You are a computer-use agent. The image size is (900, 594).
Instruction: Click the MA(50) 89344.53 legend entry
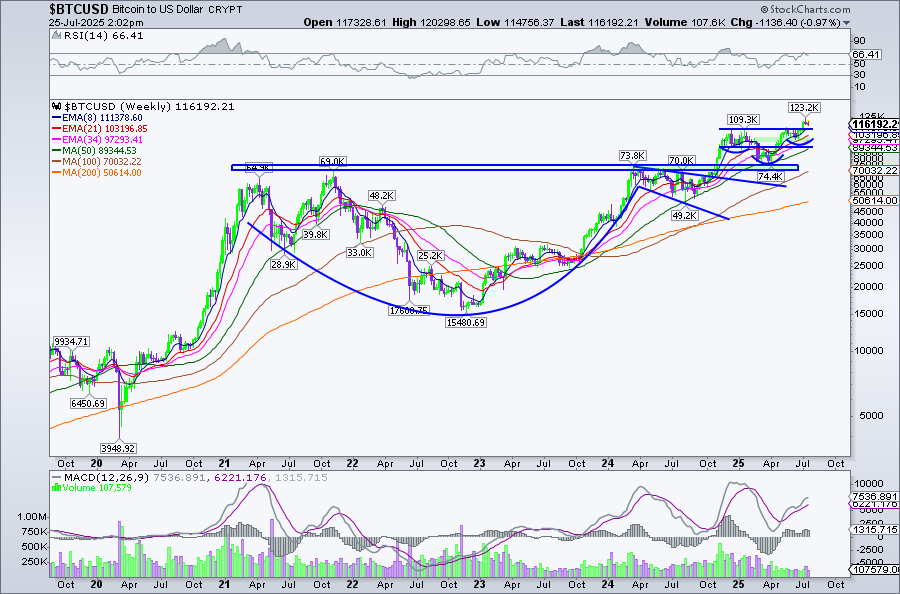[95, 150]
